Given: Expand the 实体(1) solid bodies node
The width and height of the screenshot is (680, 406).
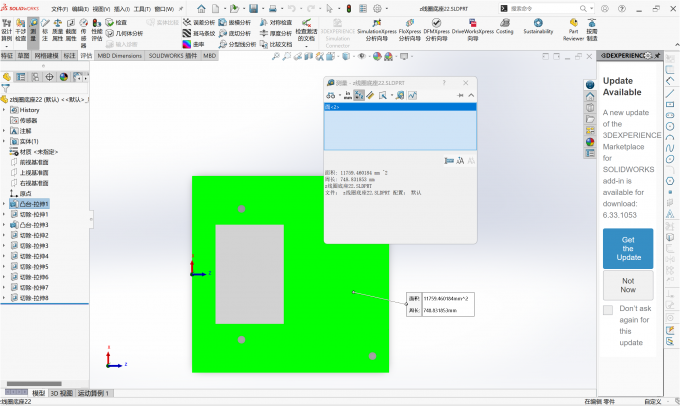Looking at the screenshot, I should point(4,141).
